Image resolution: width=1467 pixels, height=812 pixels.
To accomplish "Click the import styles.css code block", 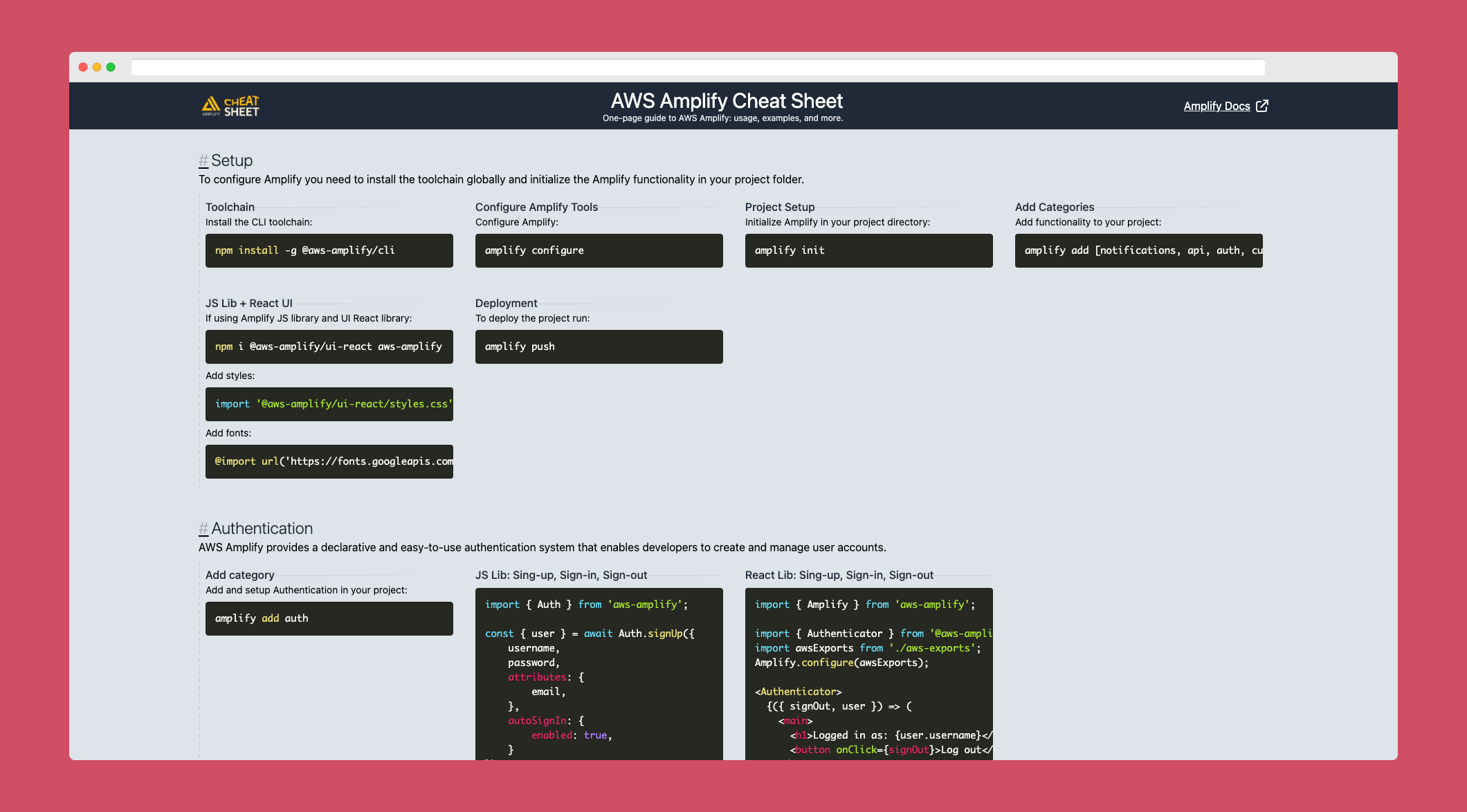I will pyautogui.click(x=329, y=404).
